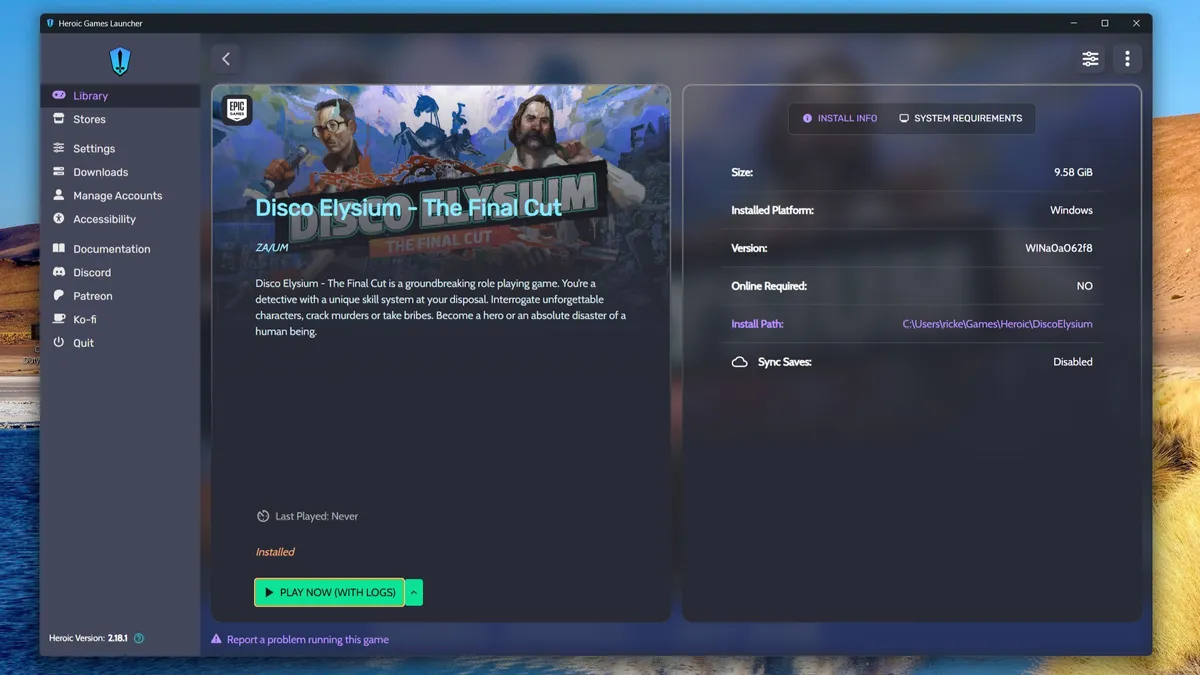1200x675 pixels.
Task: Click the Heroic Games Launcher title bar icon
Action: [x=51, y=23]
